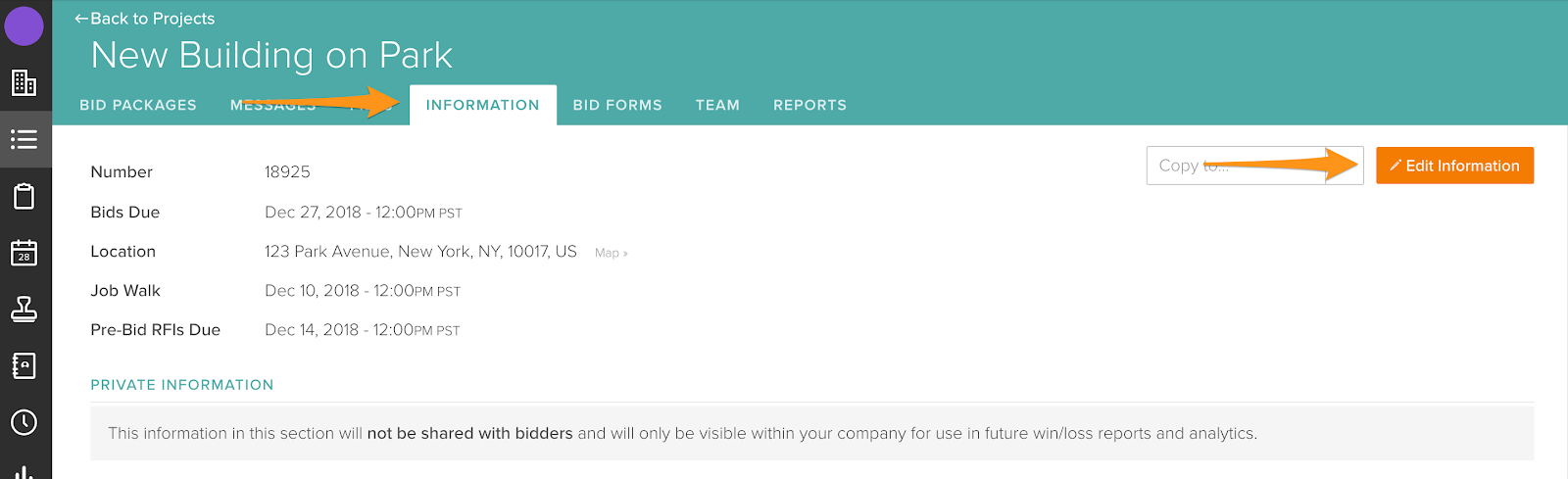This screenshot has width=1568, height=479.
Task: Click the stamp icon in sidebar
Action: [24, 310]
